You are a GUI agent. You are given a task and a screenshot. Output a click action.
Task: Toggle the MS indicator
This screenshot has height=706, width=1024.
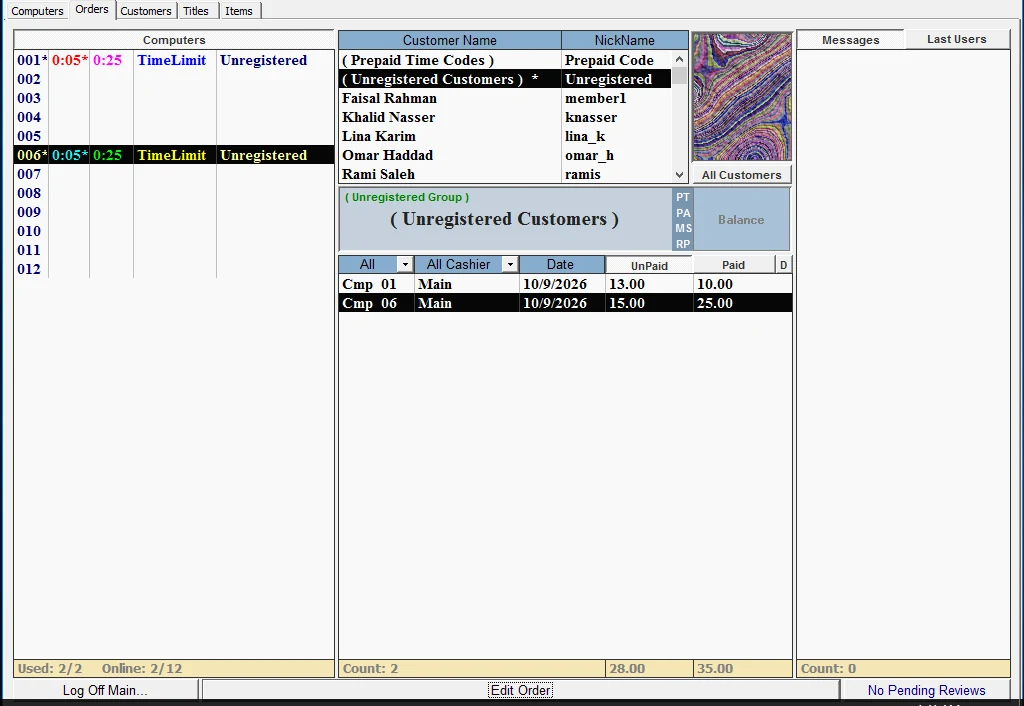[682, 228]
